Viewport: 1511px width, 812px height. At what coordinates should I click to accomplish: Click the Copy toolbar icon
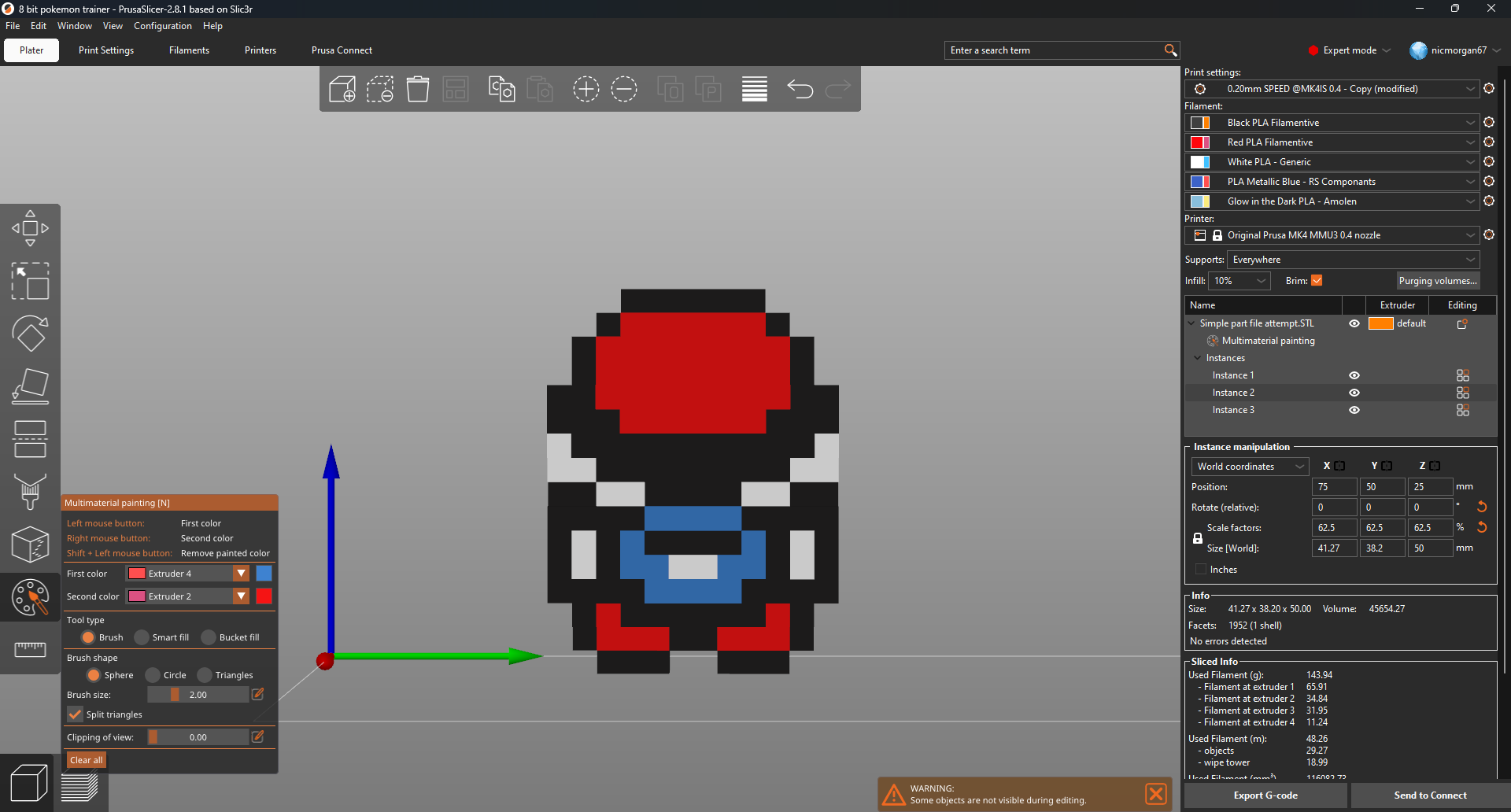[501, 89]
